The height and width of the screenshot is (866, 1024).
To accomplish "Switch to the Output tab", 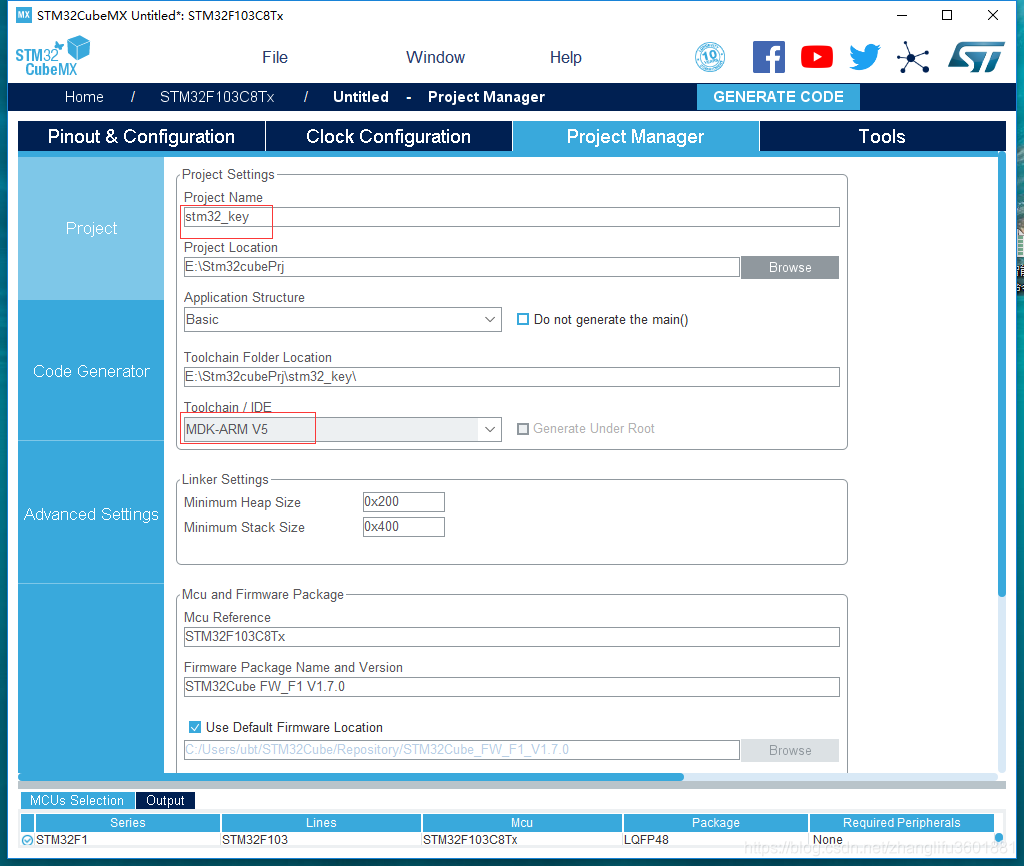I will 165,801.
